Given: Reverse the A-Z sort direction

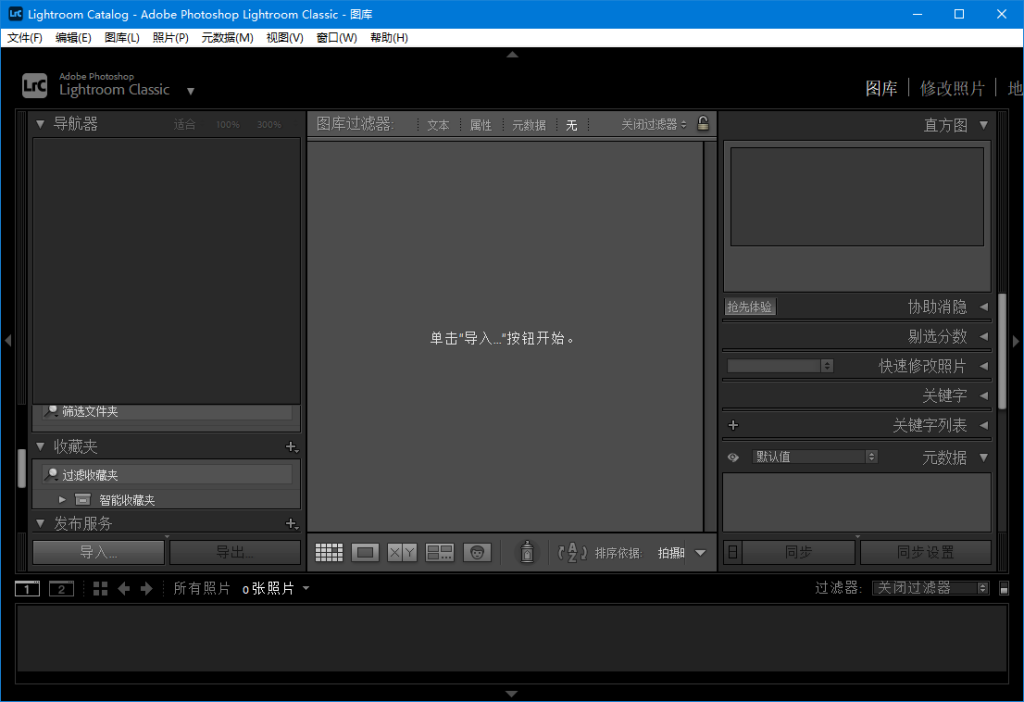Looking at the screenshot, I should [x=572, y=552].
